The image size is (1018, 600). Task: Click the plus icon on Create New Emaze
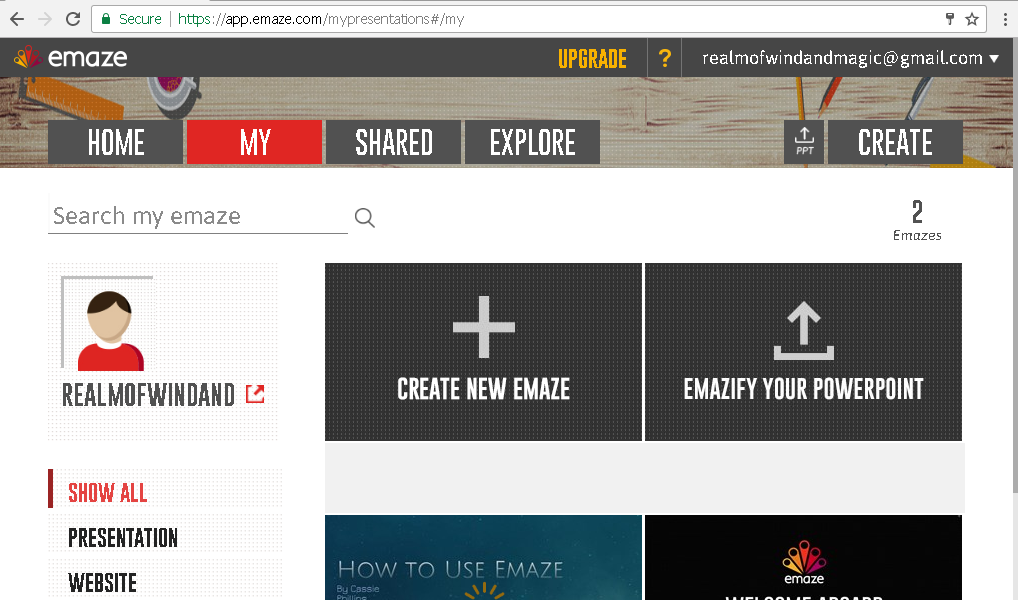483,326
